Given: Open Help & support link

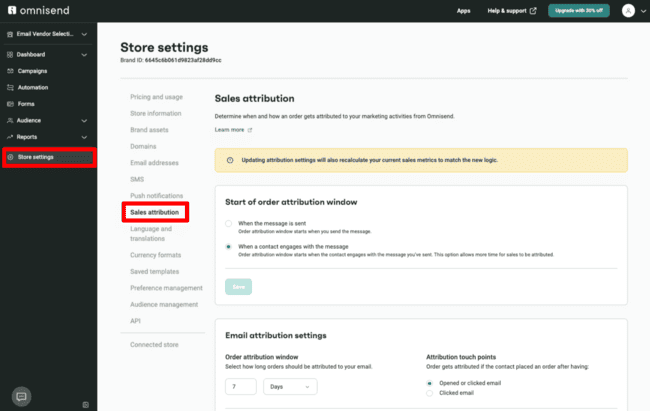Looking at the screenshot, I should [507, 11].
